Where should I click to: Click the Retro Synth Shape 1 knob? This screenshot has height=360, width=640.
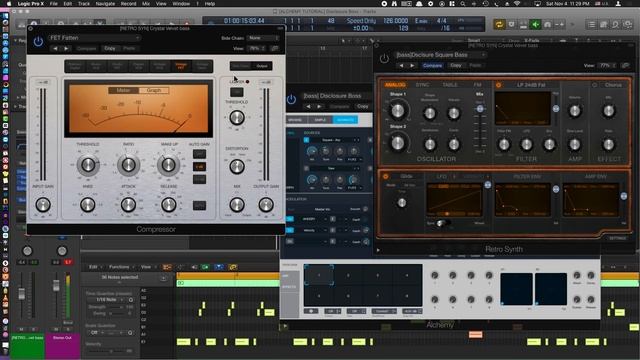pos(398,110)
